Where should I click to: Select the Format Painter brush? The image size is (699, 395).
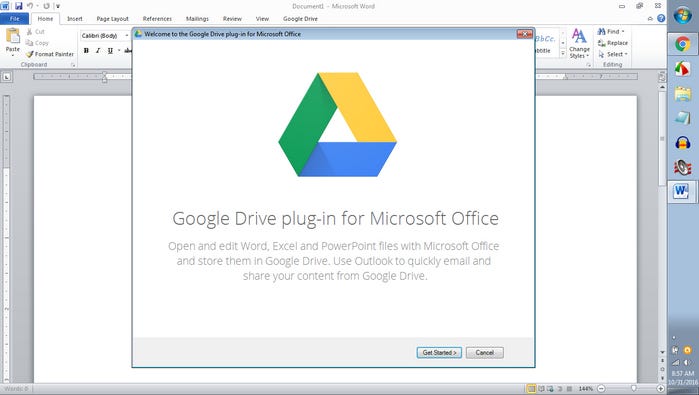coord(50,54)
